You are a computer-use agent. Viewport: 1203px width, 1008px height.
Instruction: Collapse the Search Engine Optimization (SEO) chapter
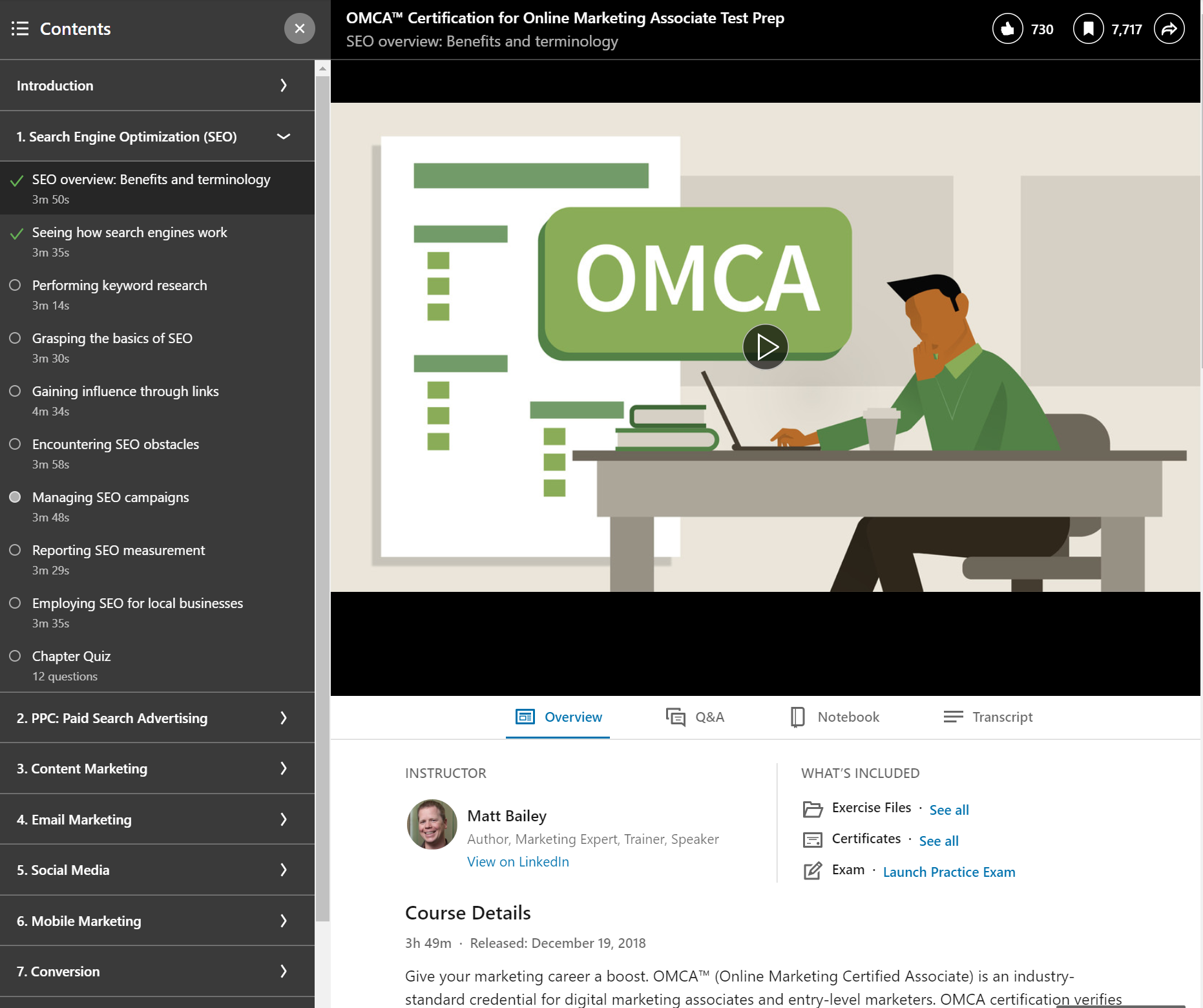point(282,136)
